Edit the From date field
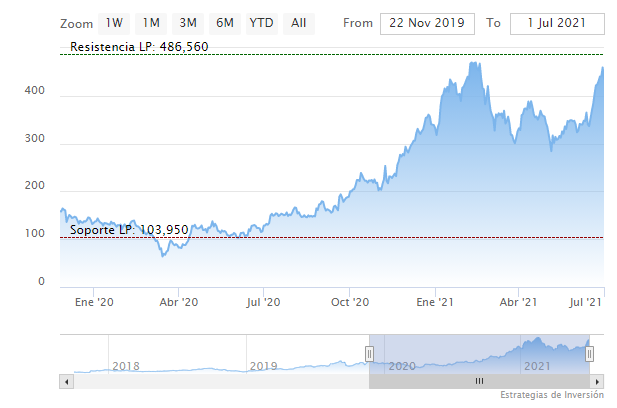This screenshot has height=408, width=617. tap(428, 23)
